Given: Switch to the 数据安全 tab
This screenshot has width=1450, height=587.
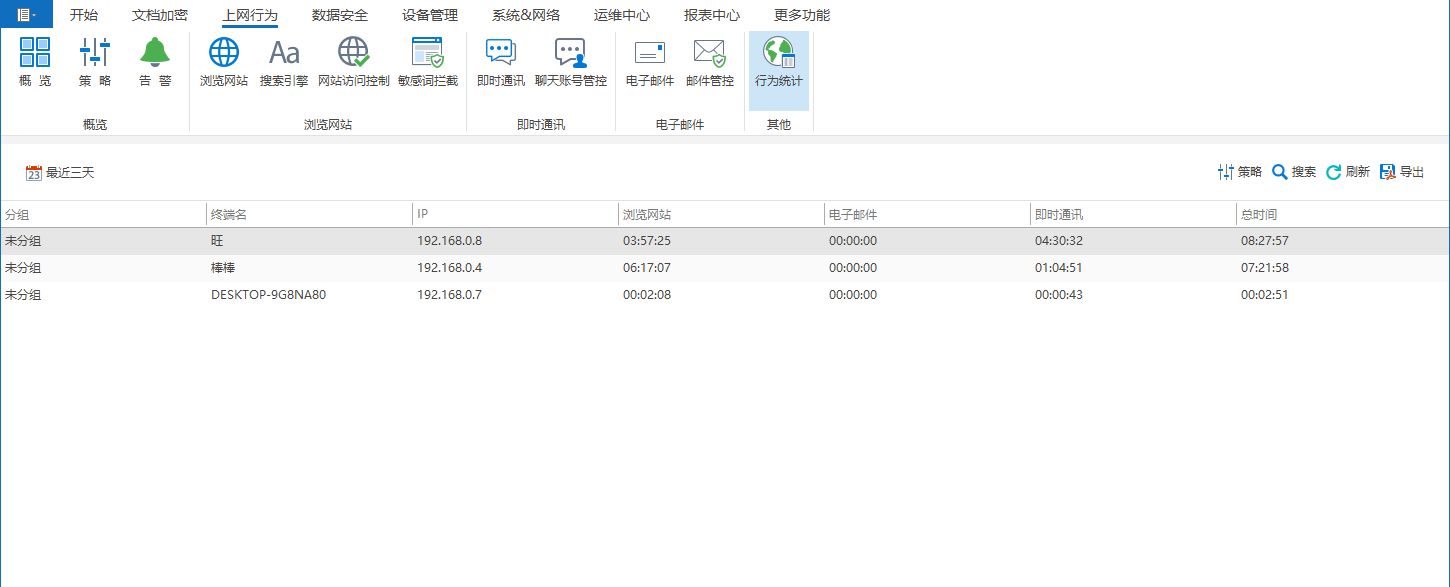Looking at the screenshot, I should coord(340,15).
